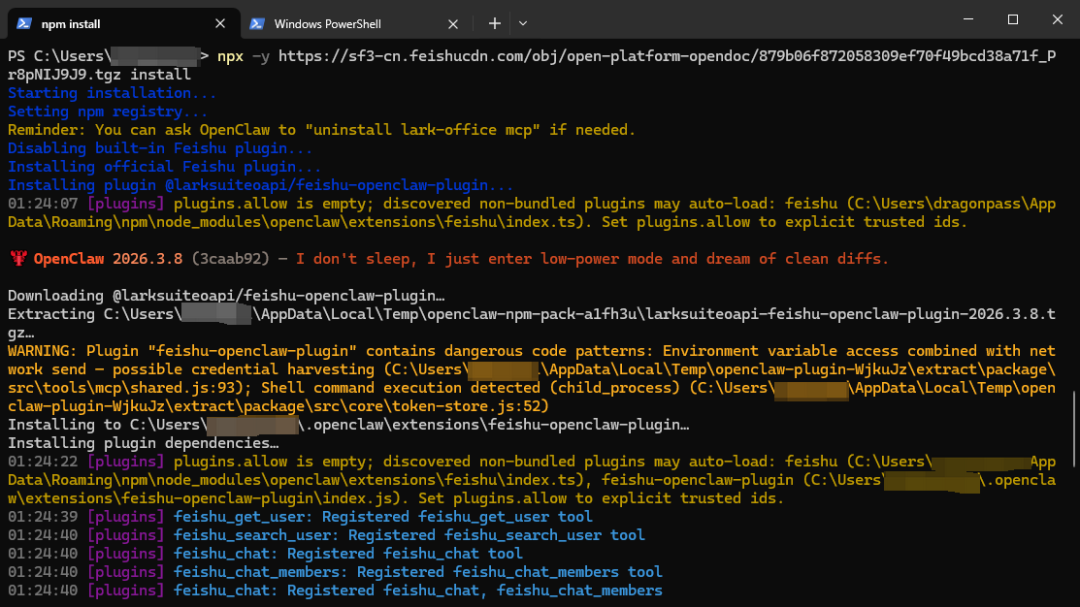Click 'Installing official Feishu plugin...' line
This screenshot has width=1080, height=607.
[164, 167]
